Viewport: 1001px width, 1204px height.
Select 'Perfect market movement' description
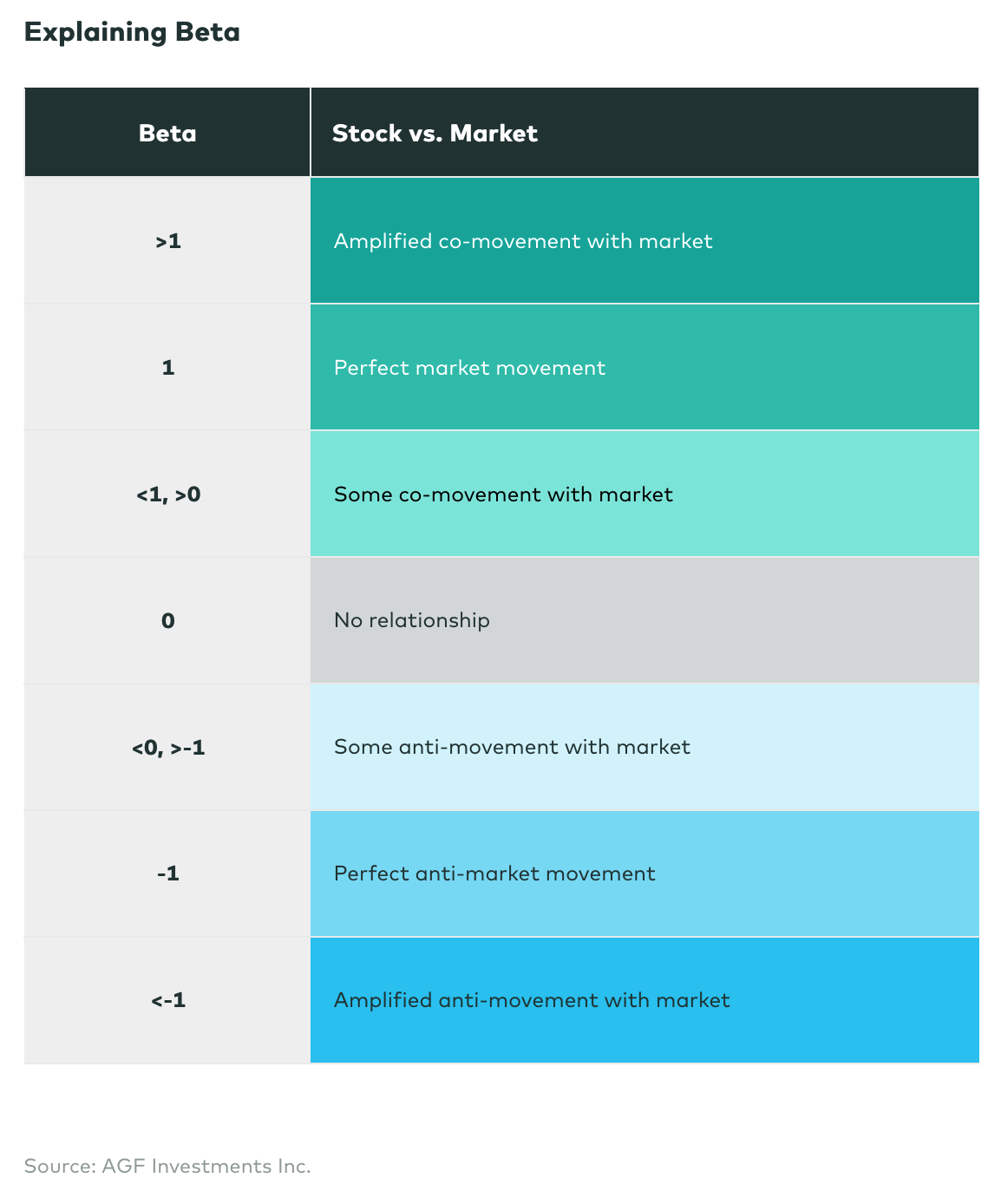469,368
